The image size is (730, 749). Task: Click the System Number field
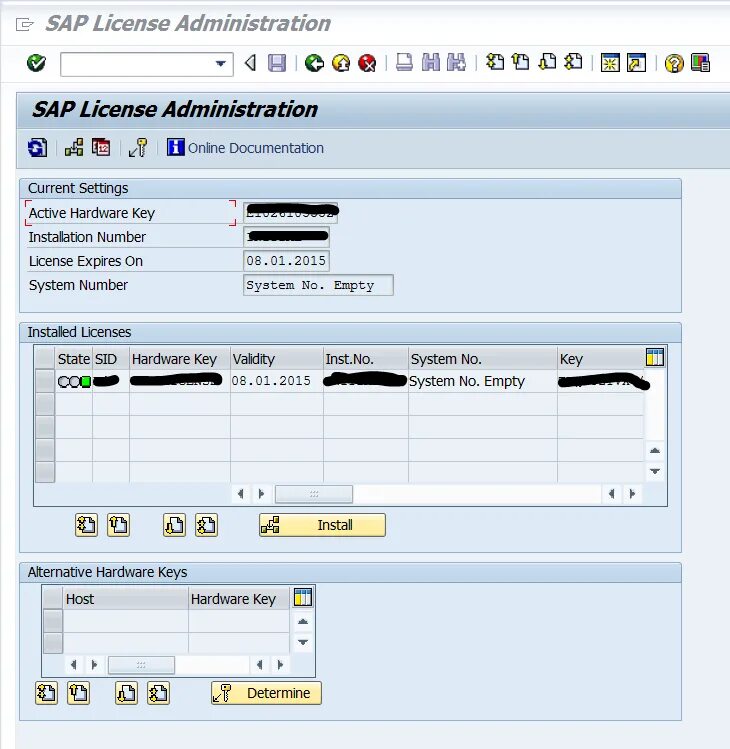click(318, 285)
